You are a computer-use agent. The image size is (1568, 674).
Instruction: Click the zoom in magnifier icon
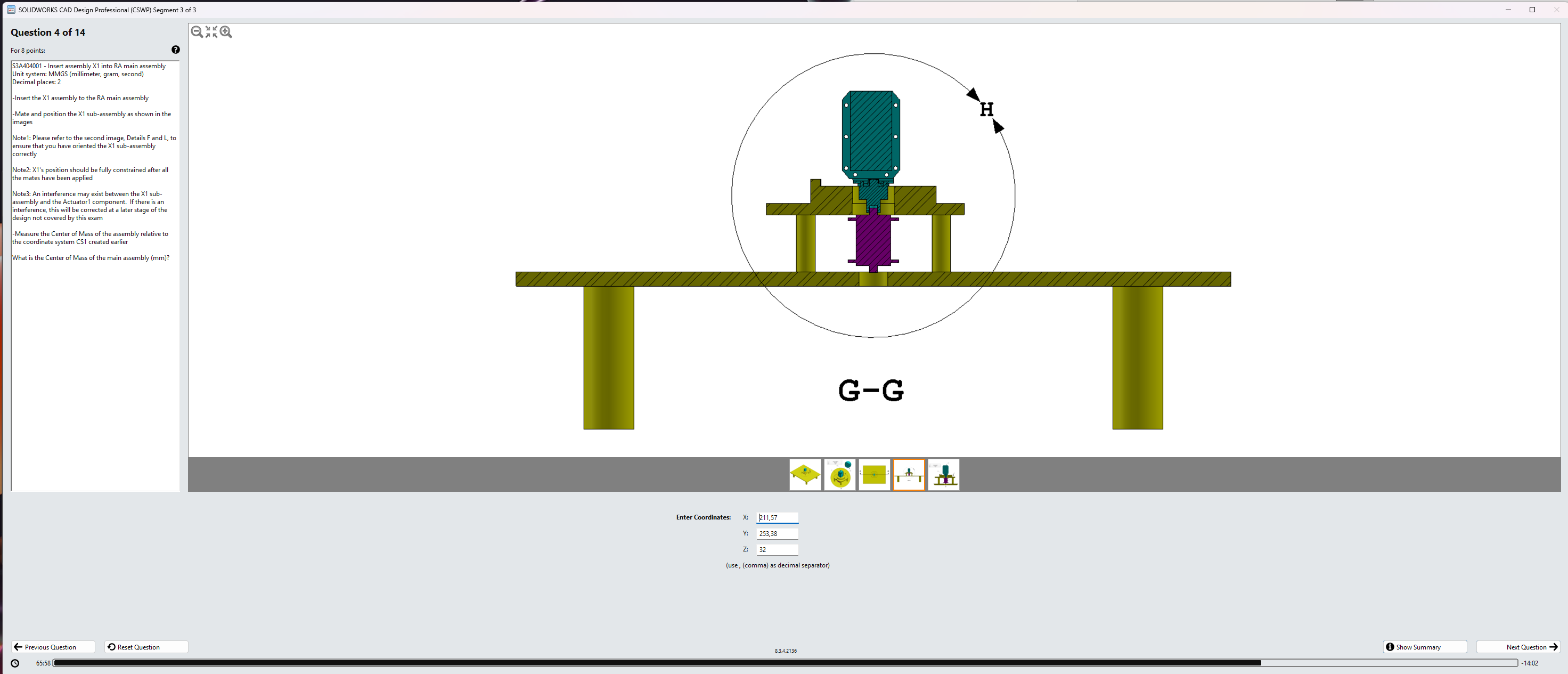click(226, 31)
